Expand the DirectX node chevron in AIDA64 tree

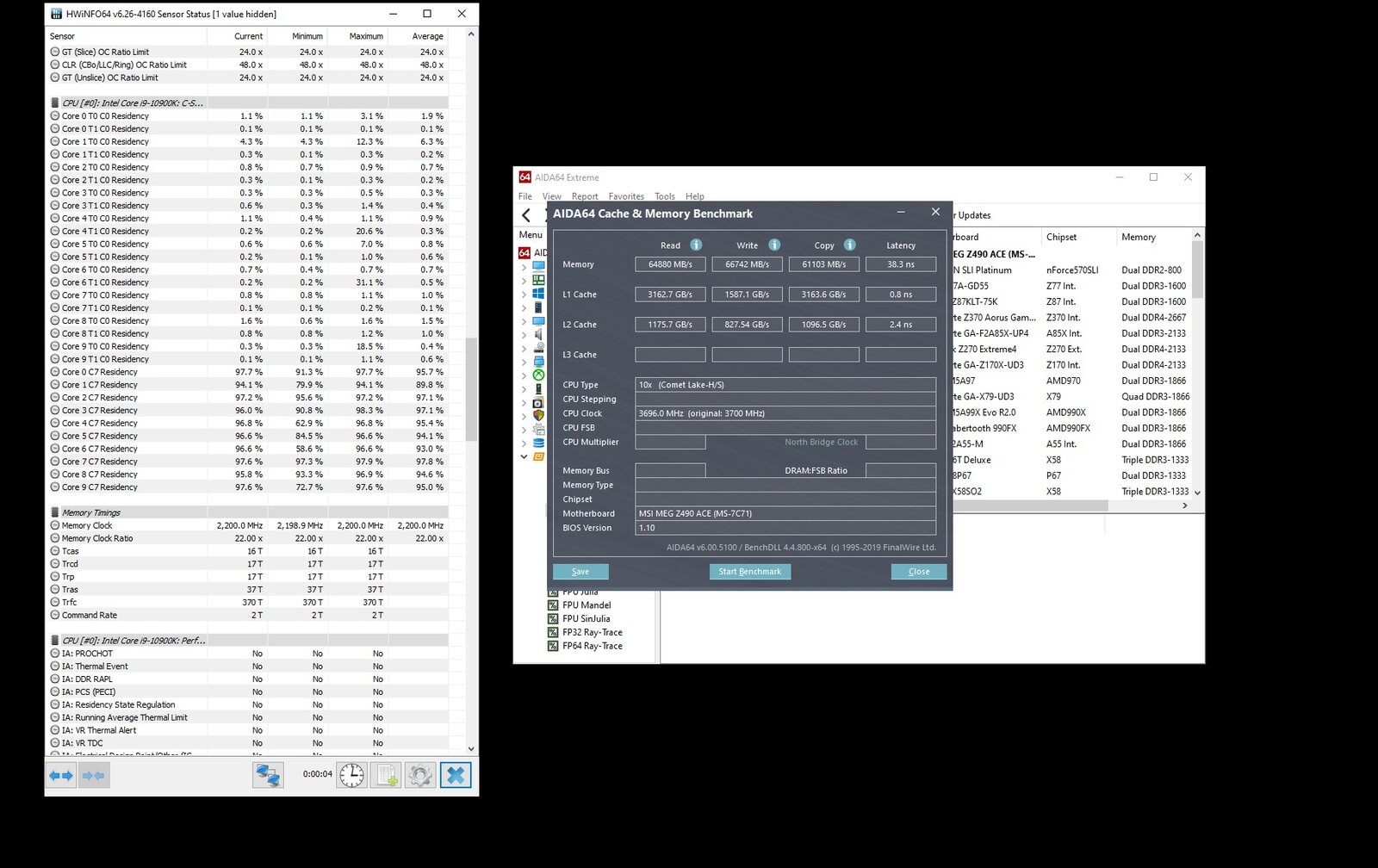coord(524,375)
